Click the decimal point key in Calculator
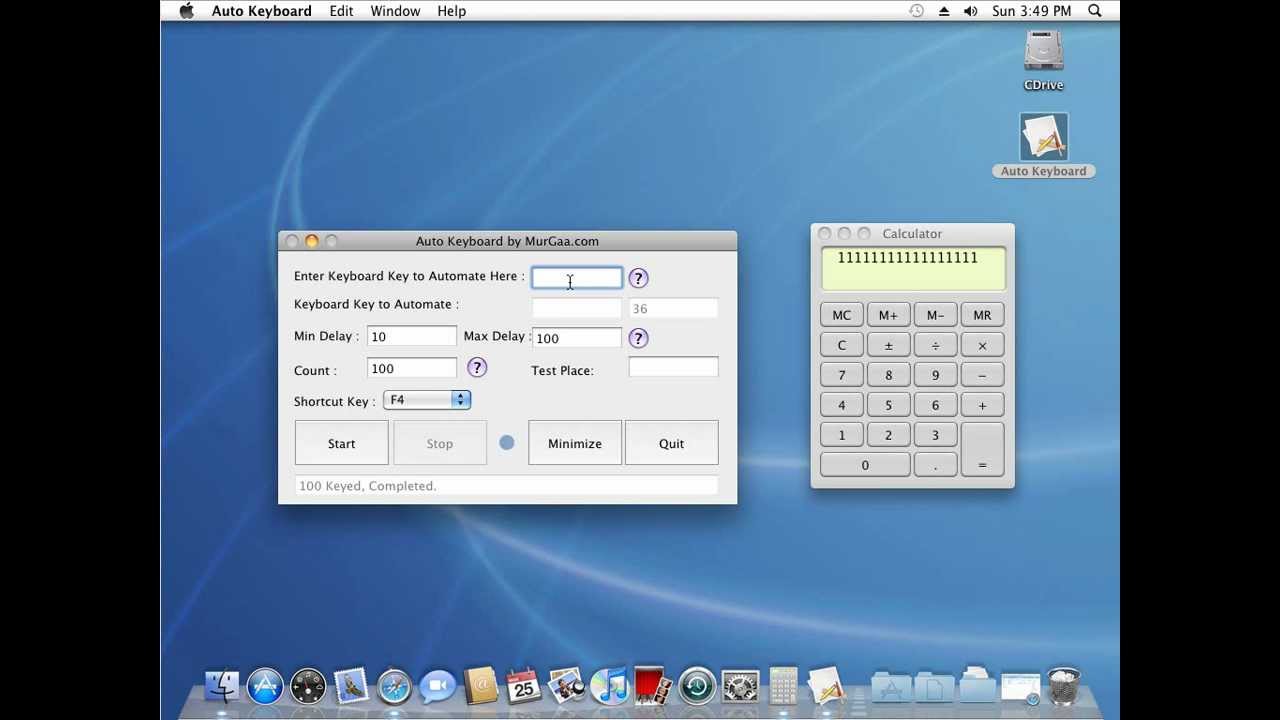Image resolution: width=1280 pixels, height=720 pixels. (935, 465)
